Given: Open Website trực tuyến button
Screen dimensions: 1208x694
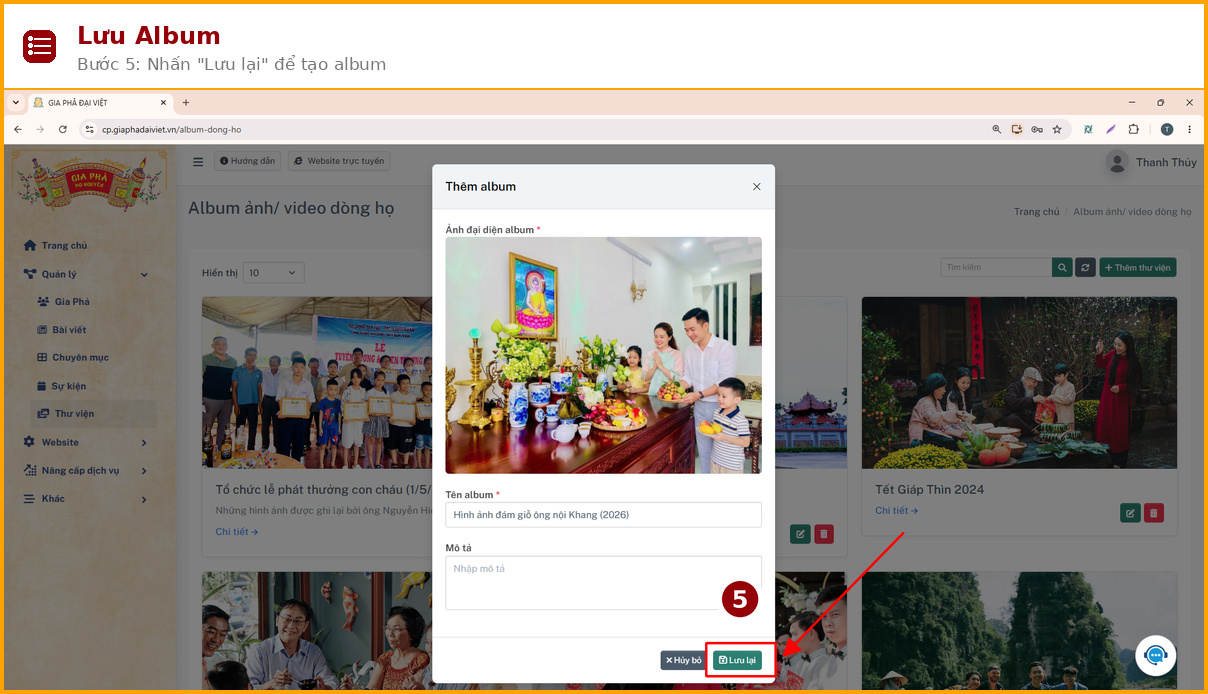Looking at the screenshot, I should click(x=339, y=161).
